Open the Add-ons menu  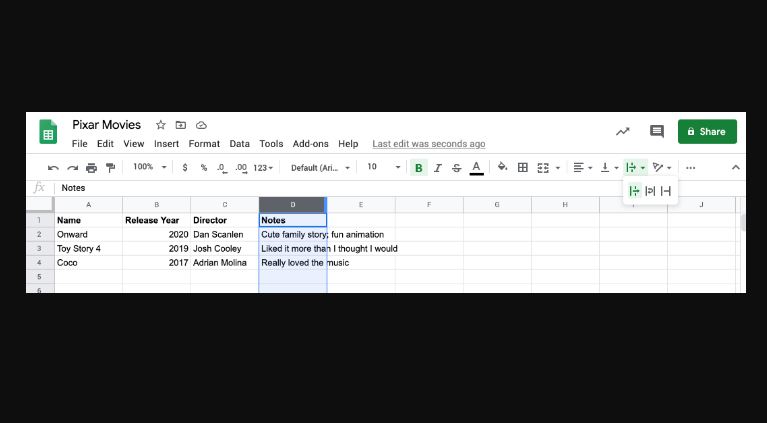click(311, 144)
